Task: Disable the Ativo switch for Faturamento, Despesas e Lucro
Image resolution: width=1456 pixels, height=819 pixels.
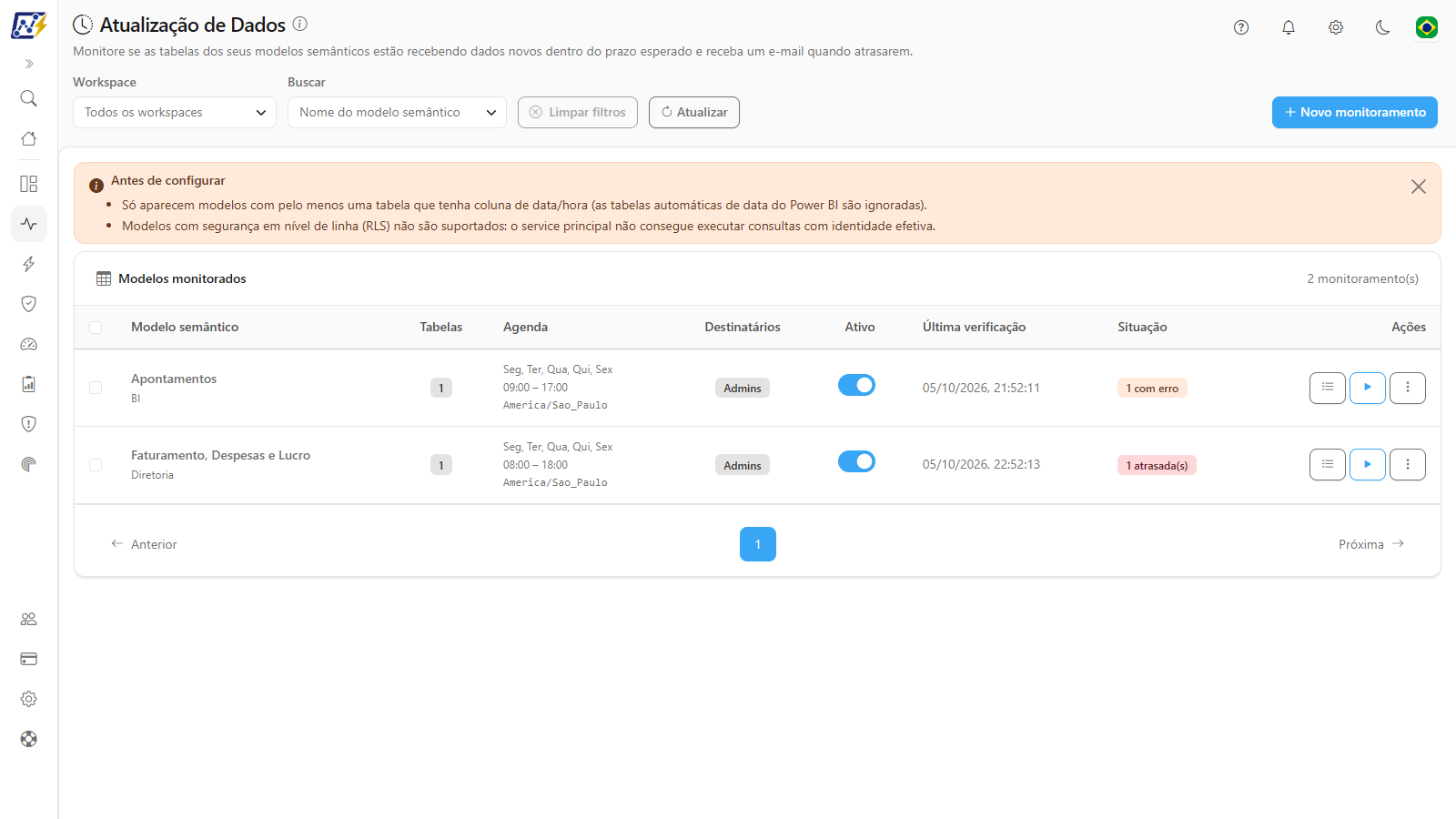Action: [856, 462]
